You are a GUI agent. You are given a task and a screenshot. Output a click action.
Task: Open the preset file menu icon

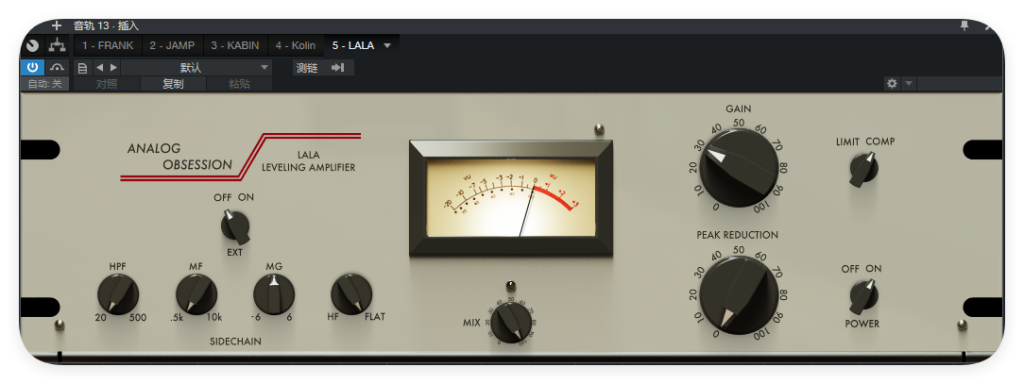[82, 68]
